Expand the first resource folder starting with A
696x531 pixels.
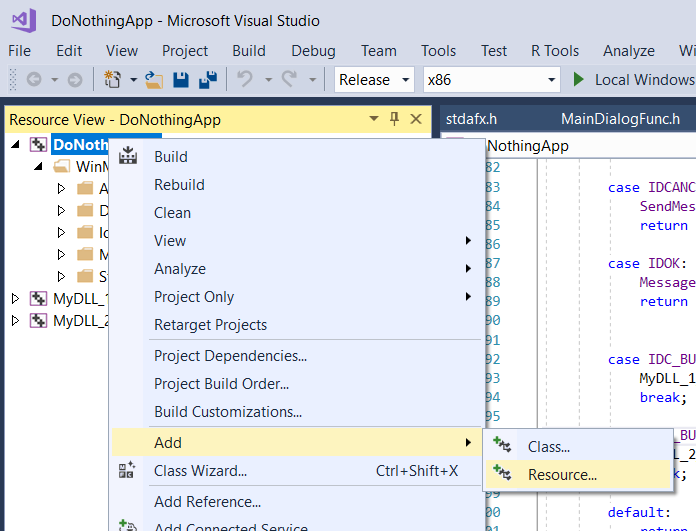pyautogui.click(x=61, y=189)
